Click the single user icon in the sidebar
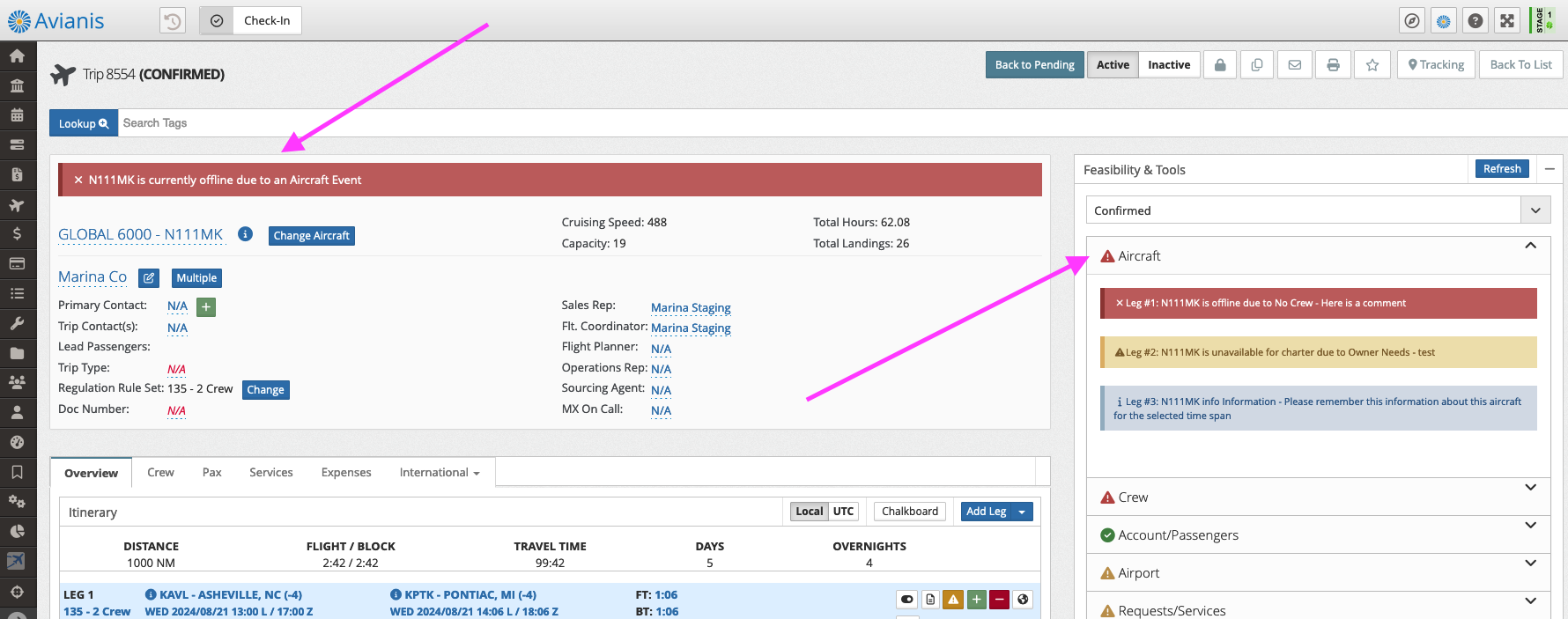The width and height of the screenshot is (1568, 619). pos(17,412)
